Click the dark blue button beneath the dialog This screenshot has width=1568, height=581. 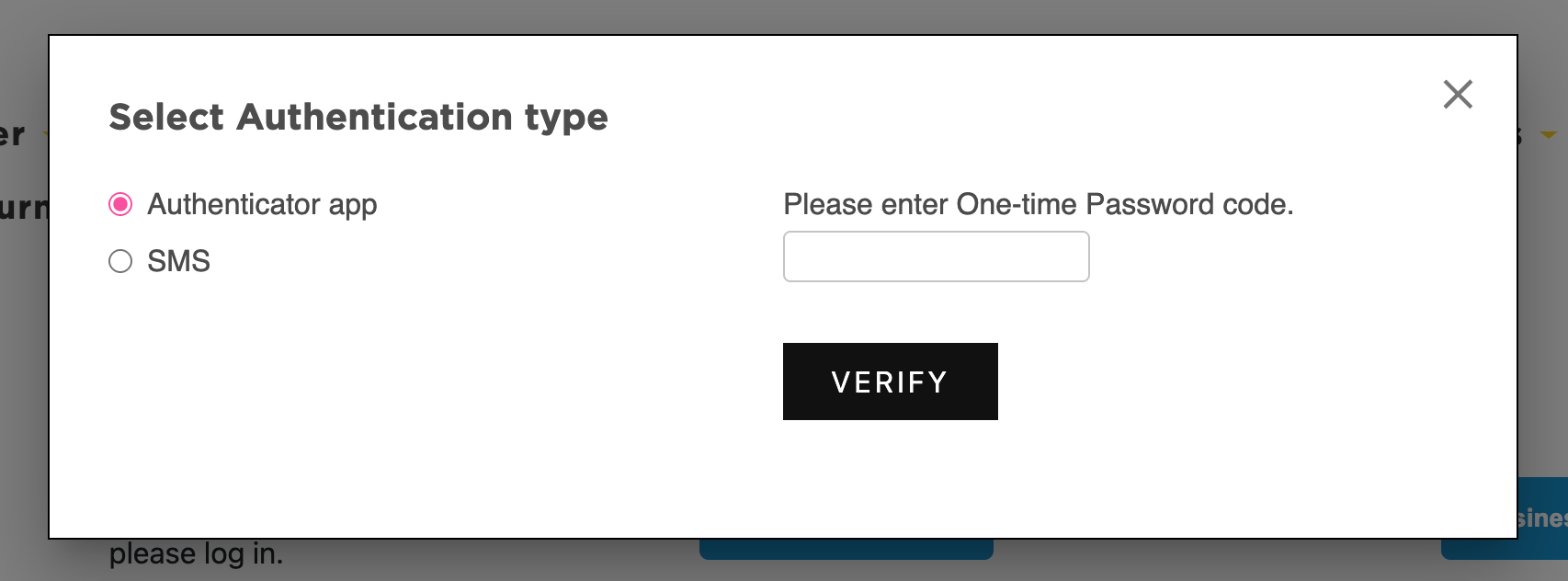[x=846, y=550]
